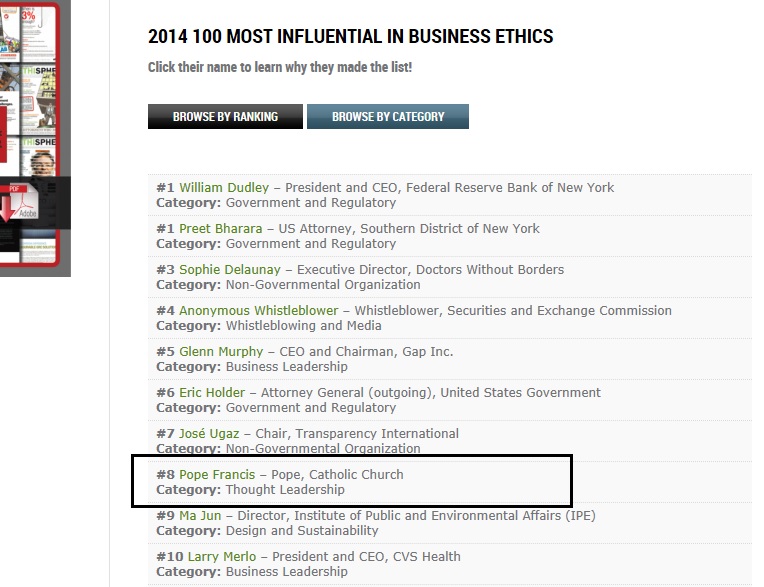Open Glenn Murphy's profile link
The width and height of the screenshot is (764, 587).
coord(221,352)
